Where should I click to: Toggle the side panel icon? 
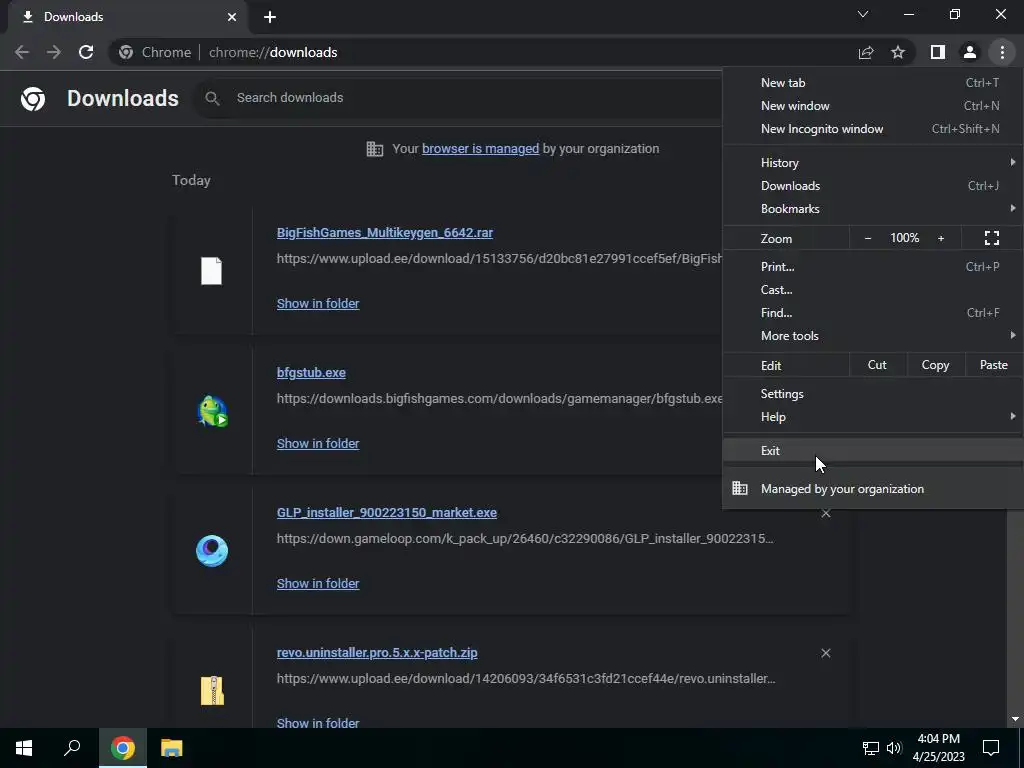(x=938, y=52)
